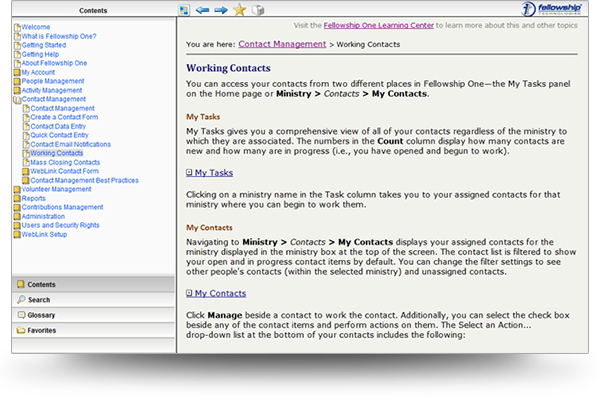Open the Contact Data Entry topic
600x399 pixels.
click(x=58, y=126)
